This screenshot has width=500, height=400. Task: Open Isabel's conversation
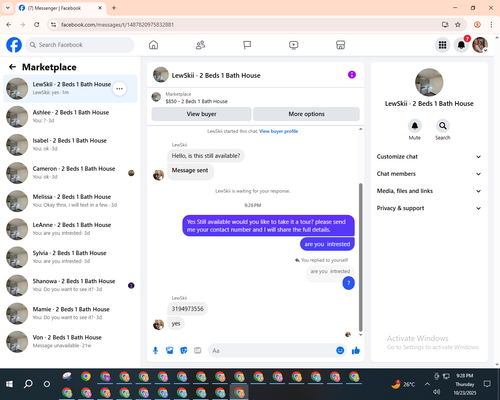point(70,145)
